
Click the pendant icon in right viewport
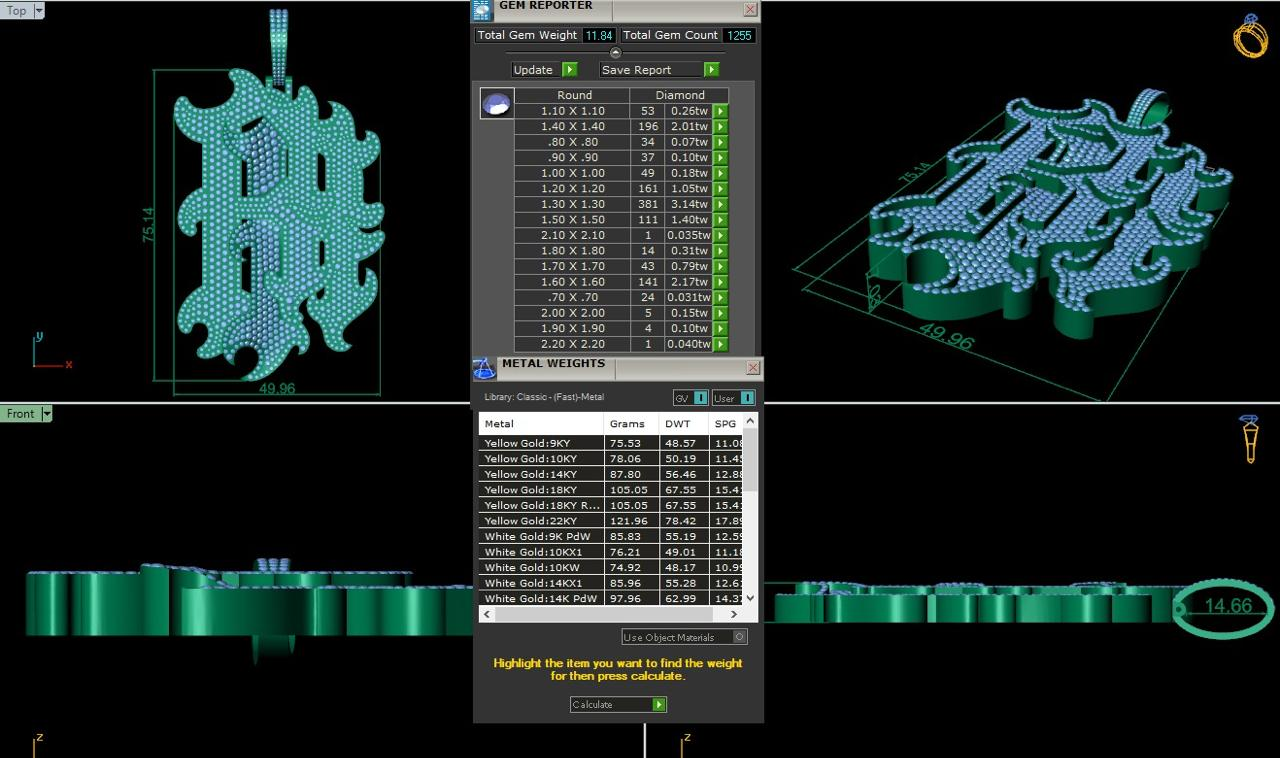point(1250,439)
